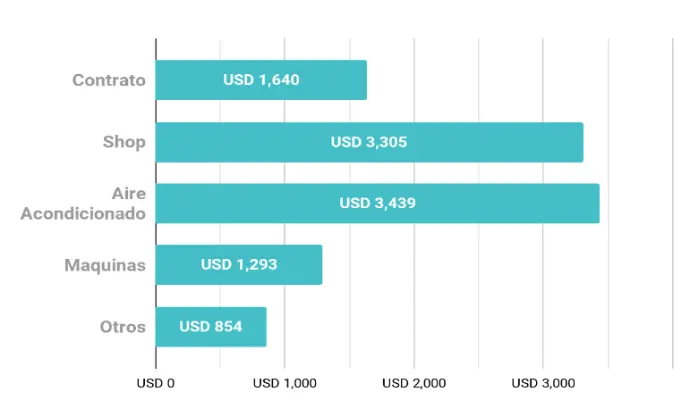690x417 pixels.
Task: Click the USD 2,000 axis tick label
Action: tap(414, 384)
